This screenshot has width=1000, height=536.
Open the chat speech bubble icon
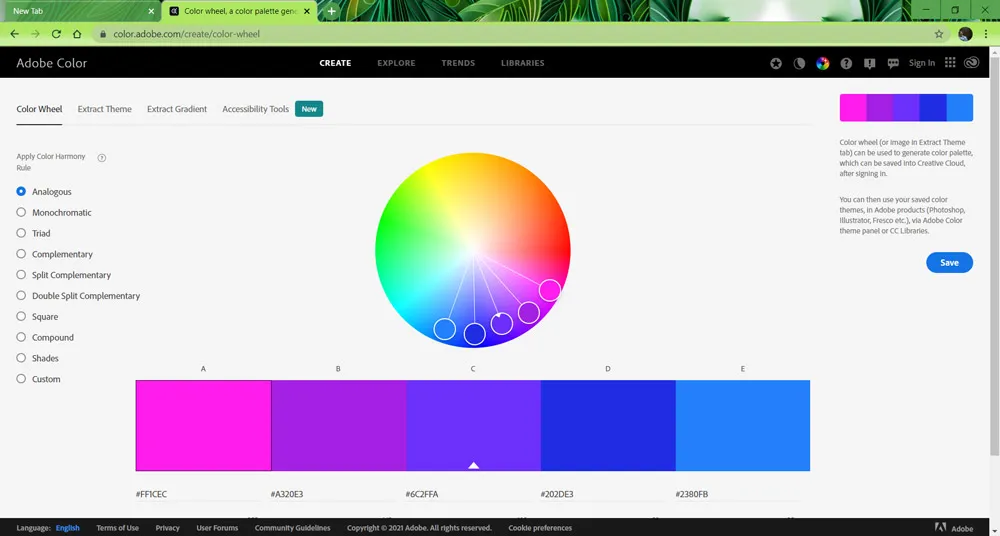[x=893, y=63]
